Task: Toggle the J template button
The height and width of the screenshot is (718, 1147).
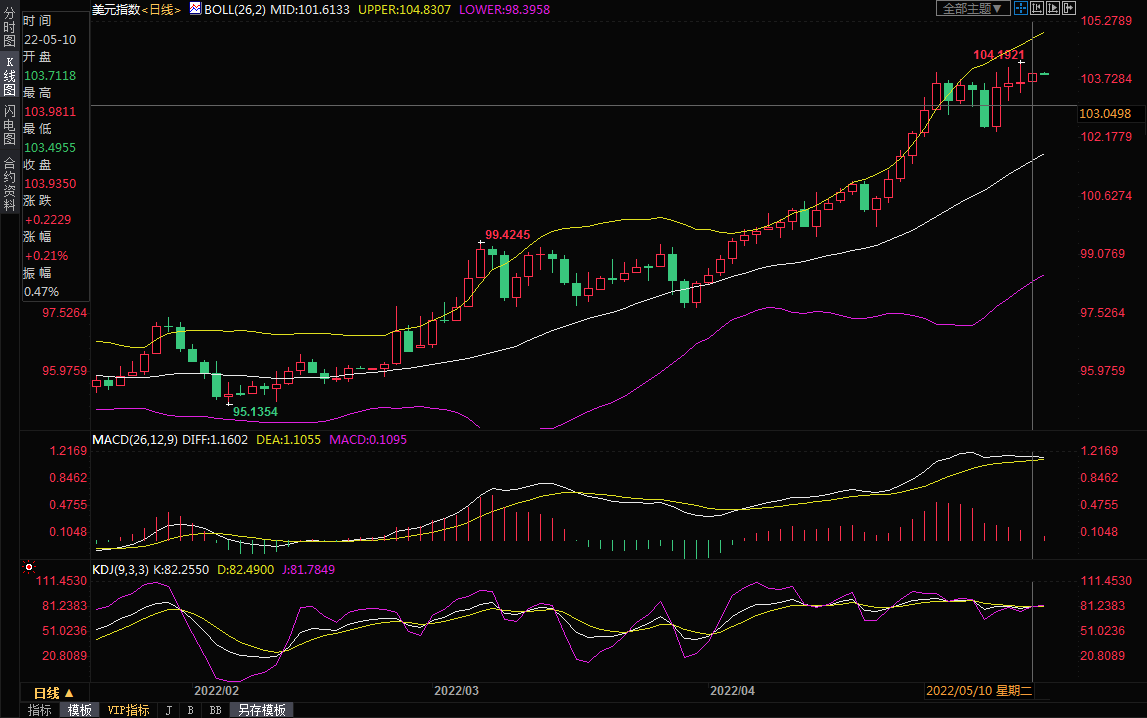Action: click(x=167, y=710)
